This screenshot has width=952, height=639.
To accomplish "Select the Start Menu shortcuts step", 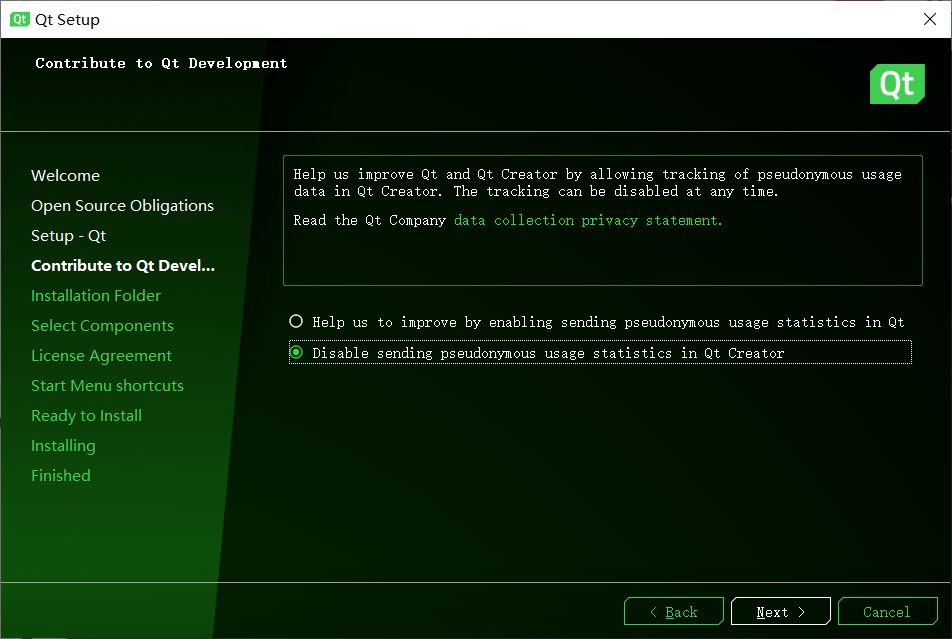I will [x=107, y=386].
